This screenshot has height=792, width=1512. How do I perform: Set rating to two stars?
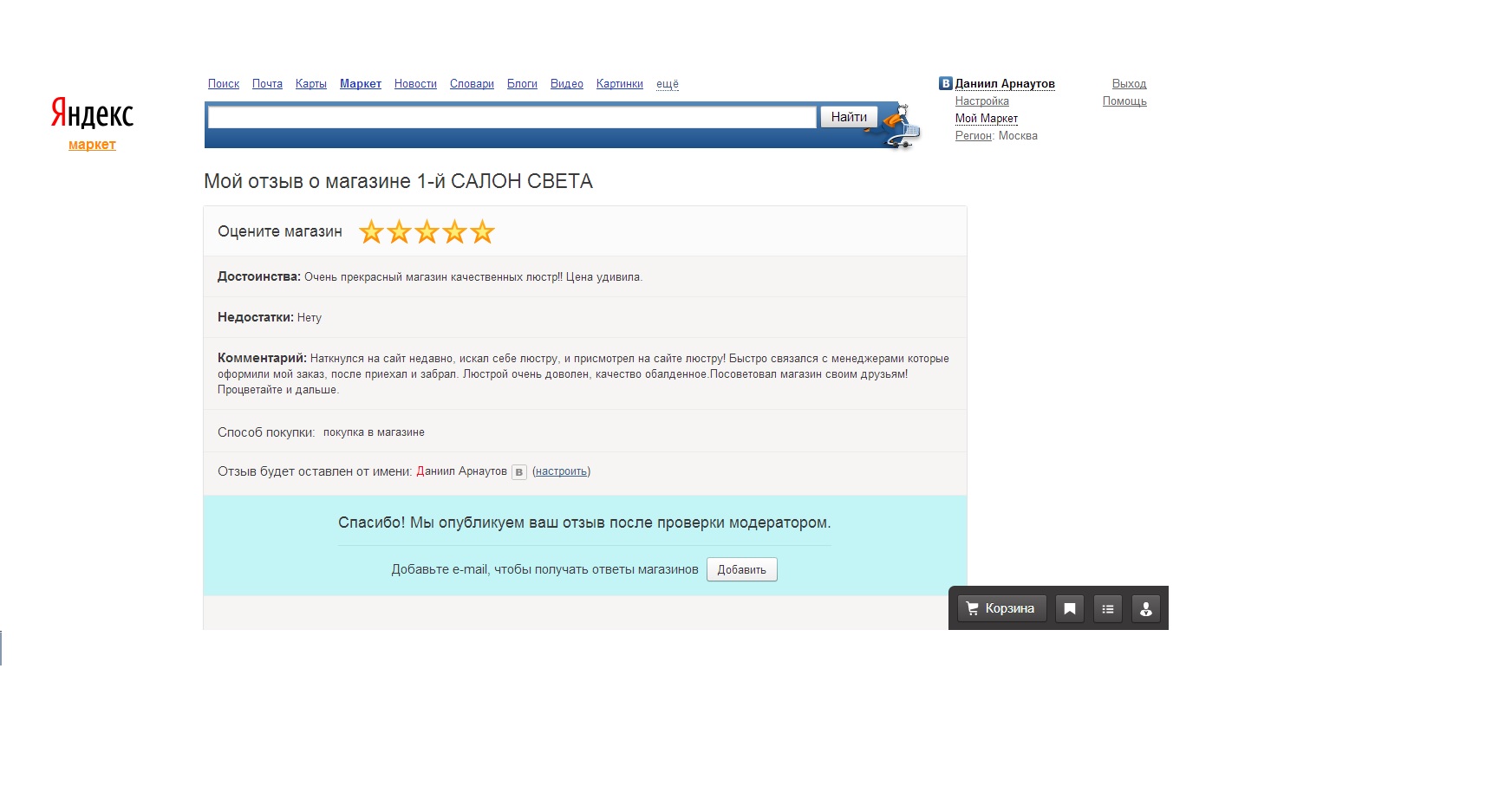(x=399, y=232)
